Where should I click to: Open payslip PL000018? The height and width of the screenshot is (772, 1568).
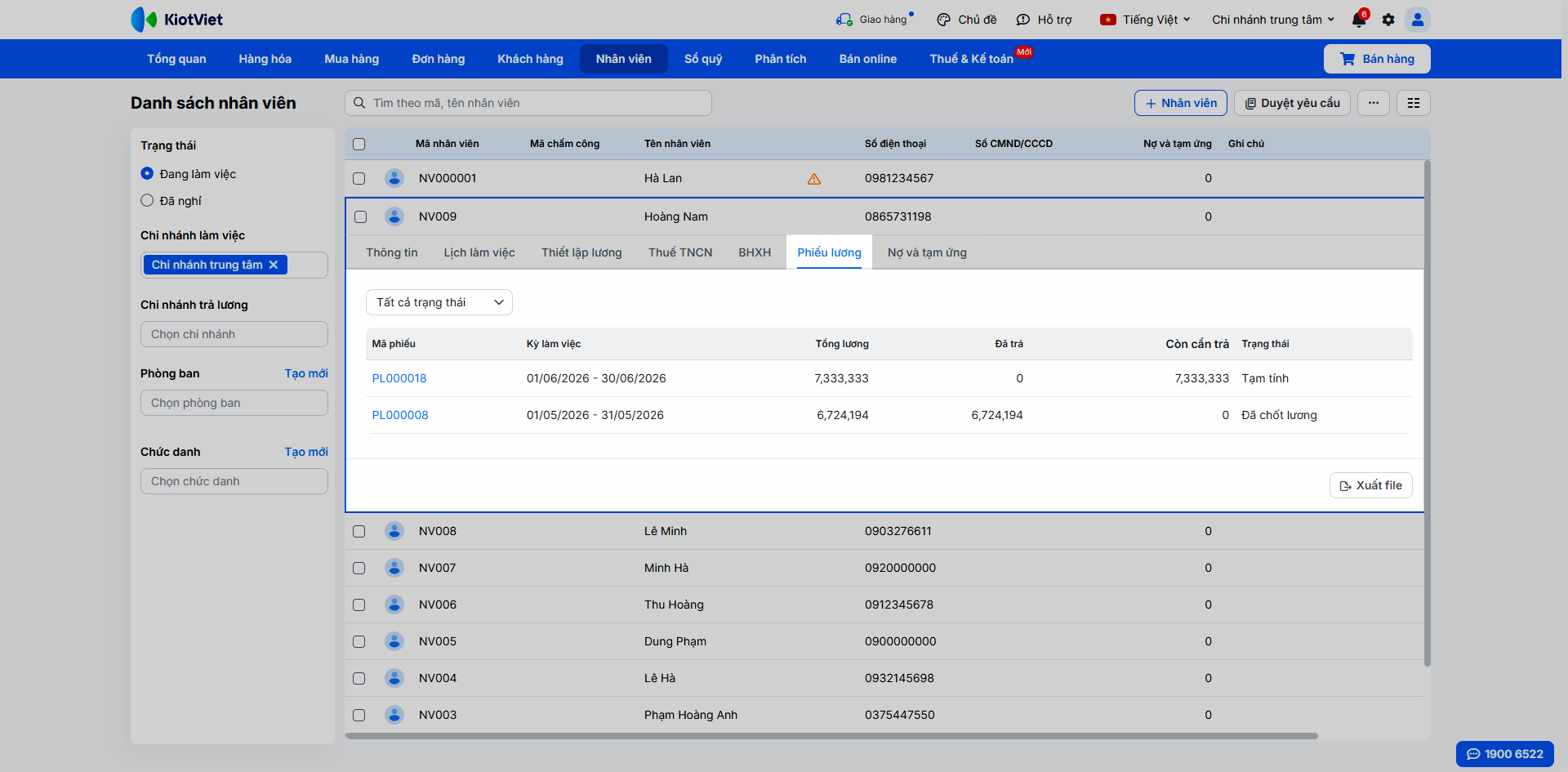click(x=399, y=378)
